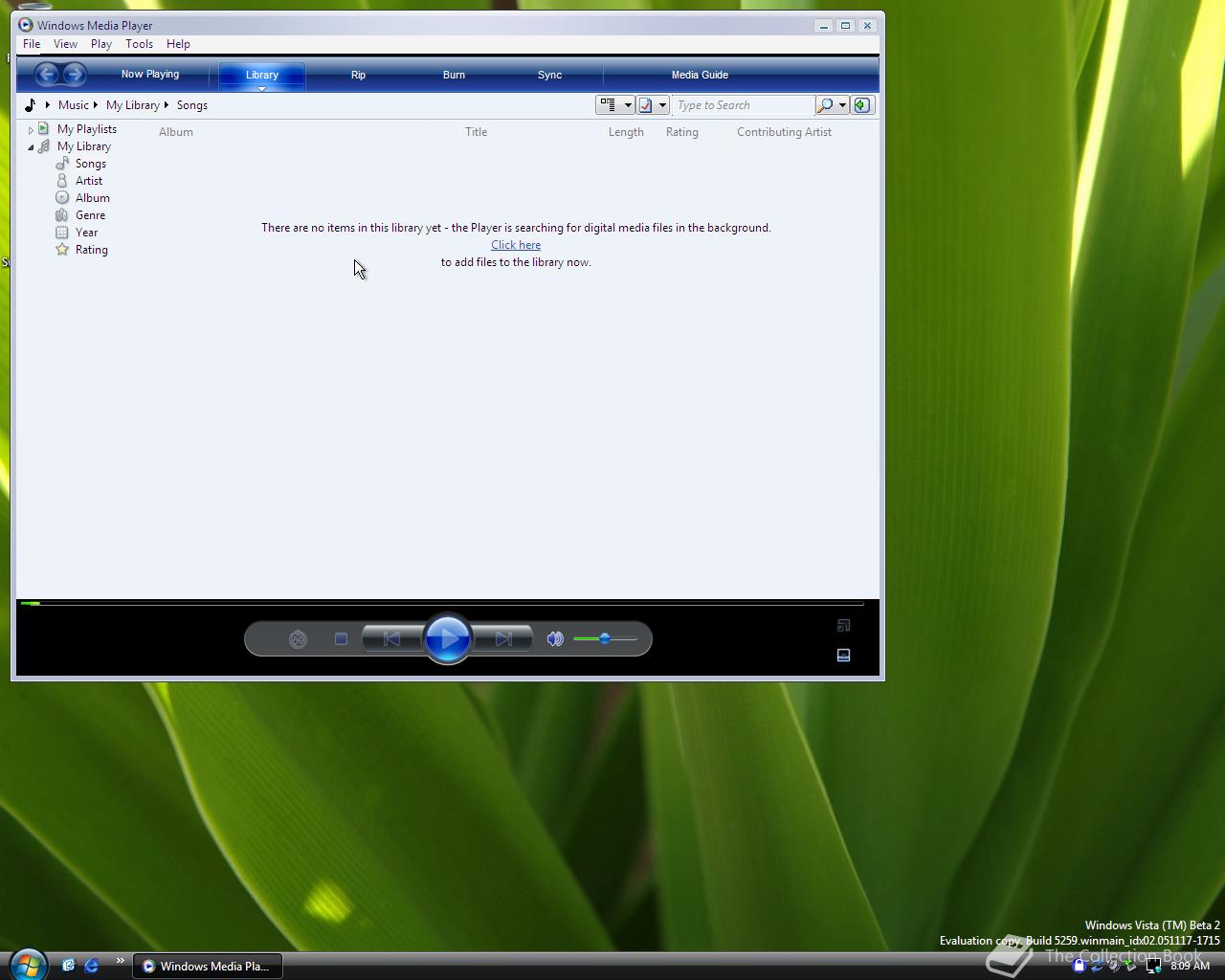Sort by the Title column header
Image resolution: width=1225 pixels, height=980 pixels.
pos(477,132)
